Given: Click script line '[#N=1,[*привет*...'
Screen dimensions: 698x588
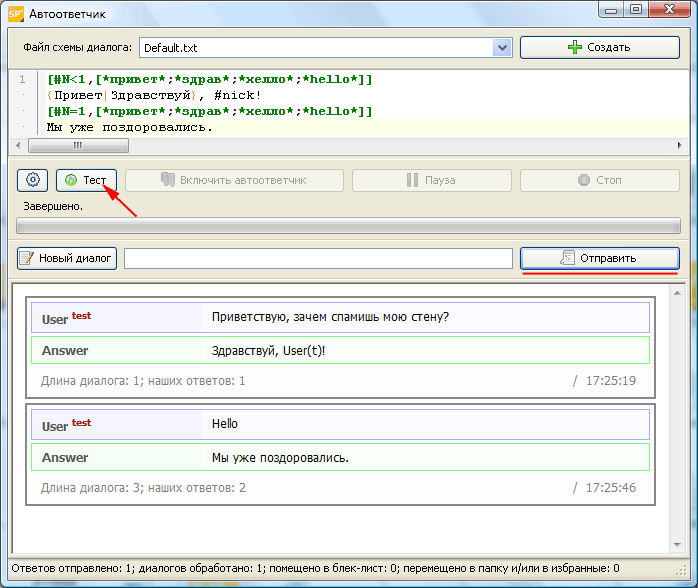Looking at the screenshot, I should pos(210,111).
